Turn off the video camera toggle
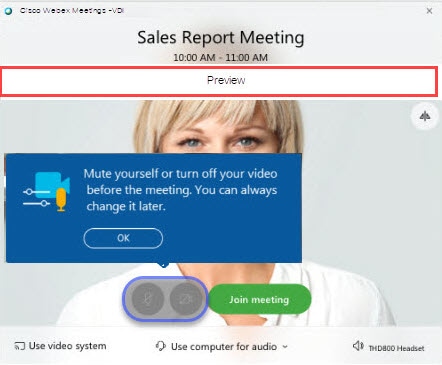Viewport: 442px width, 365px height. 186,299
